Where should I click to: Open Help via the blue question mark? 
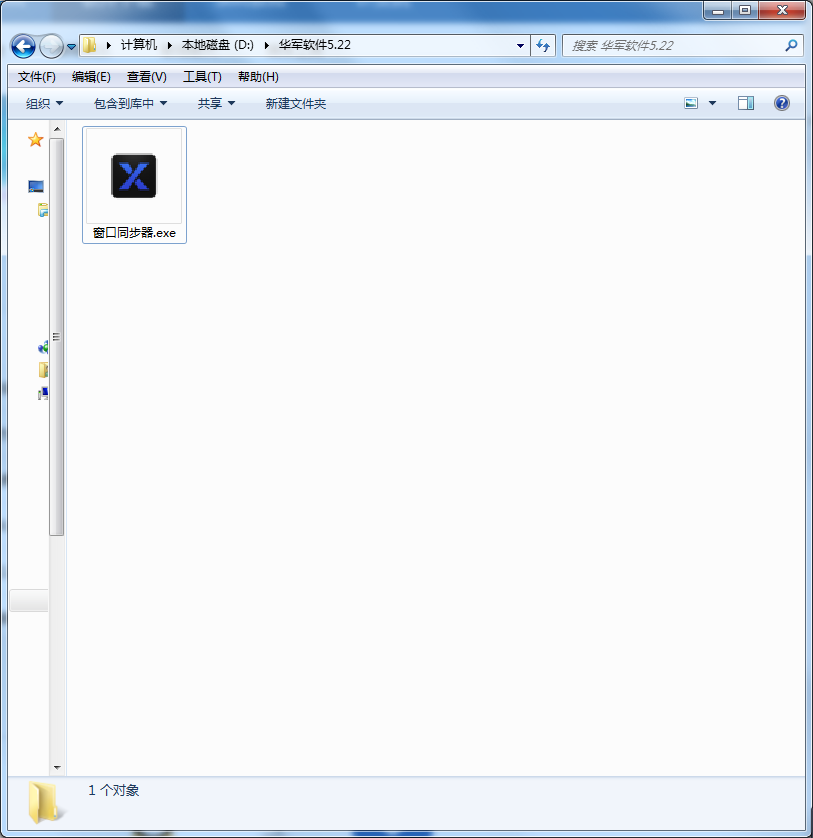[x=781, y=103]
